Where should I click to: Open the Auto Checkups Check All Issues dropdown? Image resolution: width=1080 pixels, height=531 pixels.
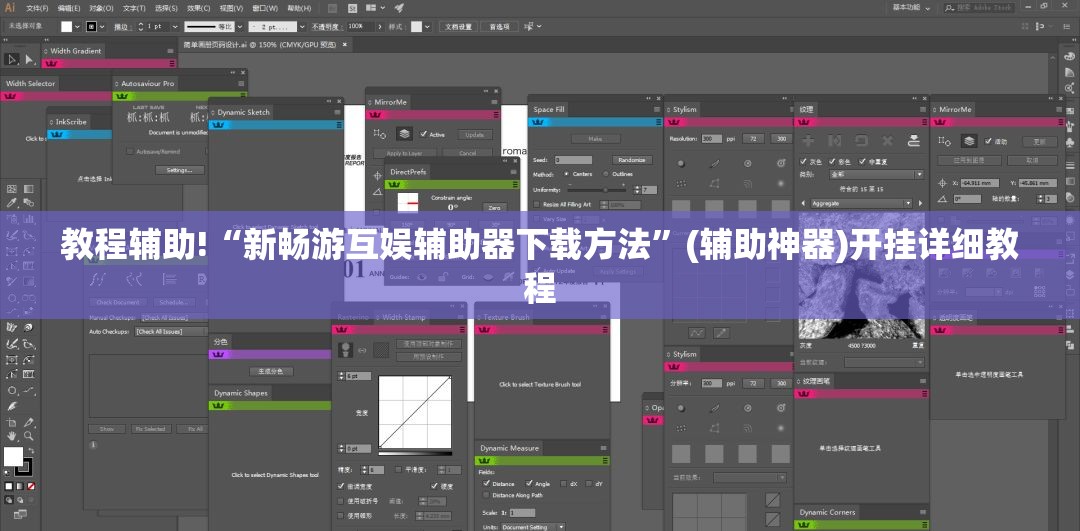coord(171,331)
